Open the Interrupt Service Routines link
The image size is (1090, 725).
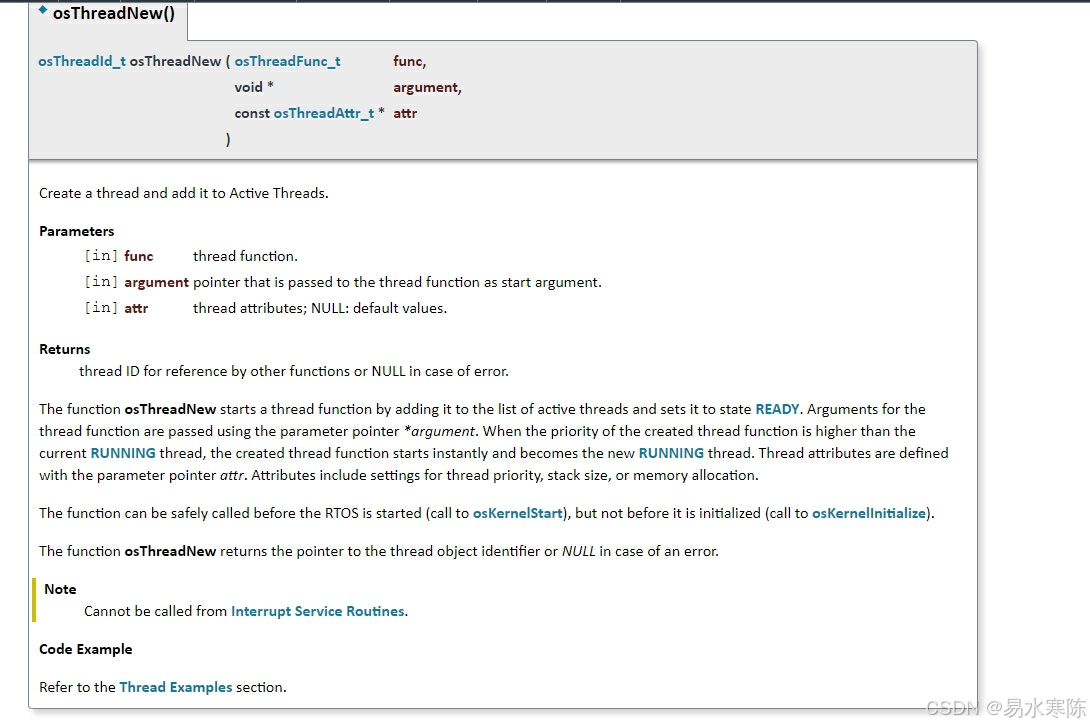pos(318,612)
